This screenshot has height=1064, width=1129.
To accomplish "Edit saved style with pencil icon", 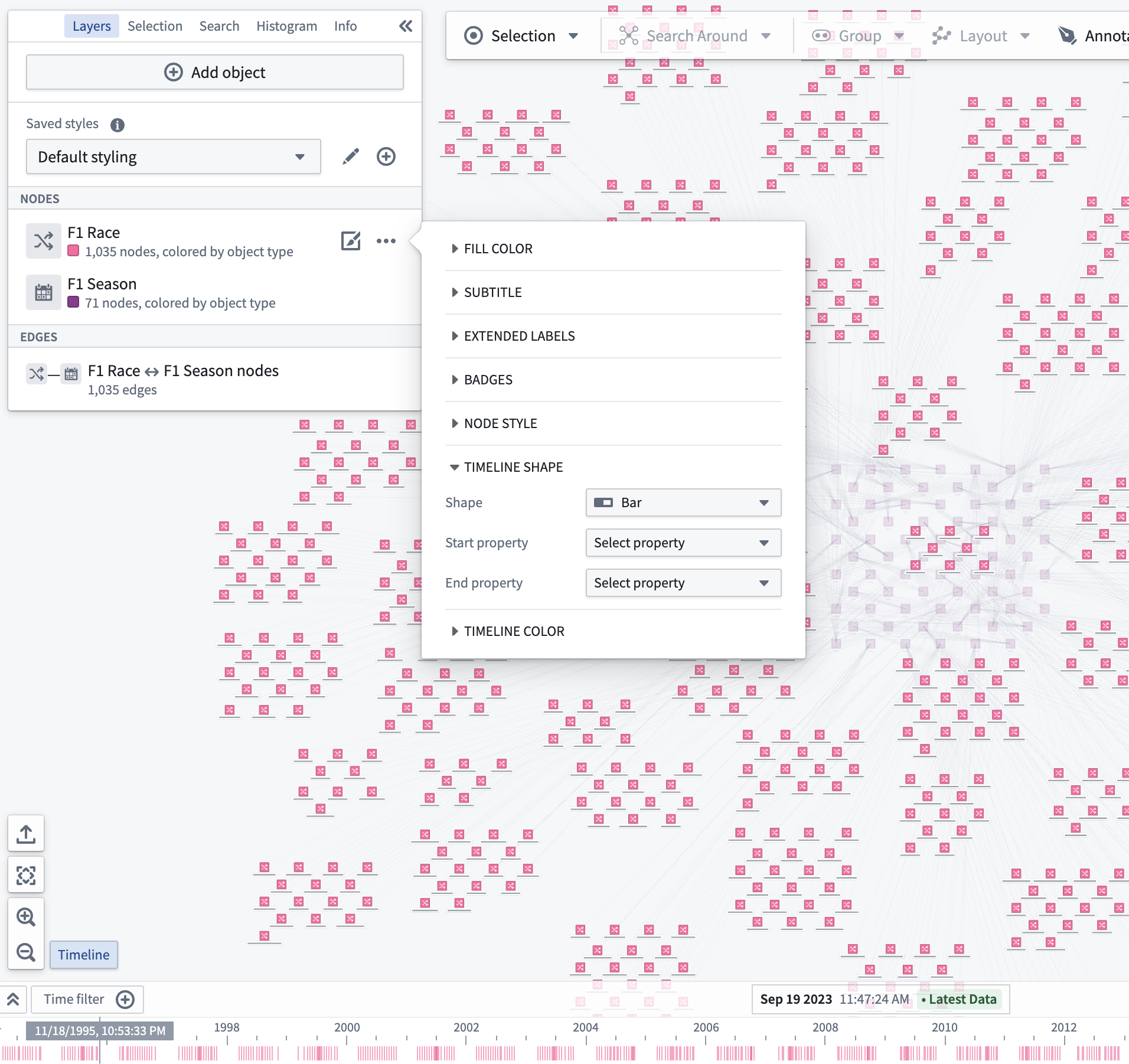I will click(x=351, y=156).
